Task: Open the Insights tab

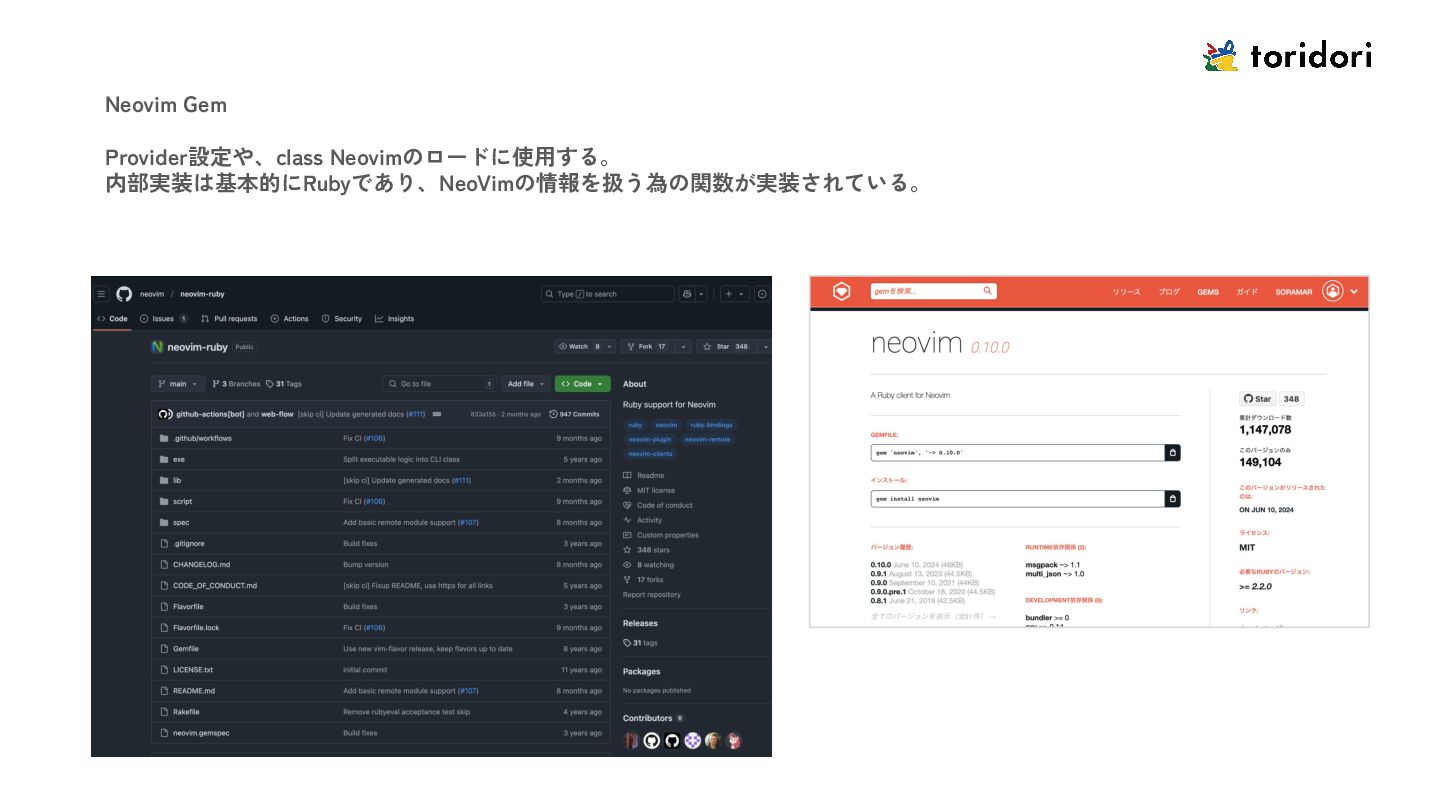Action: (x=395, y=319)
